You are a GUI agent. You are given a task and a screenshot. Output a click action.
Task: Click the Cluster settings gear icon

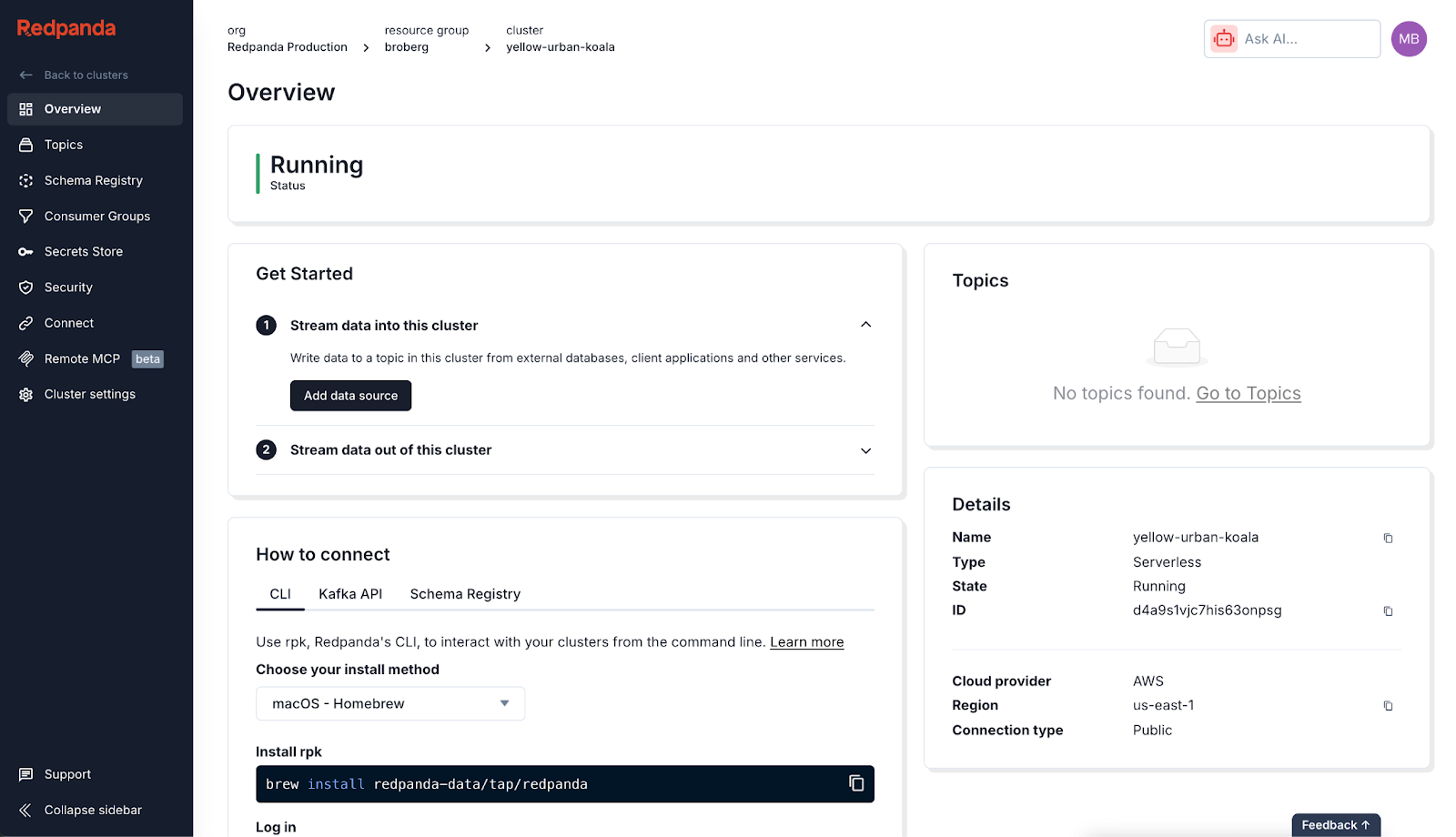[25, 394]
